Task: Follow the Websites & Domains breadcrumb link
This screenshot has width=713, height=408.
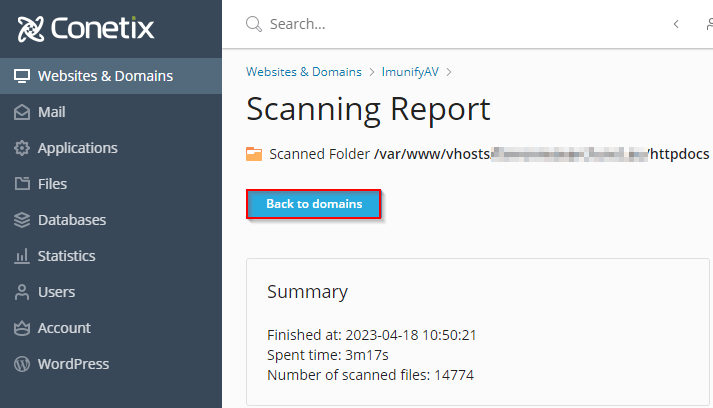Action: (x=304, y=72)
